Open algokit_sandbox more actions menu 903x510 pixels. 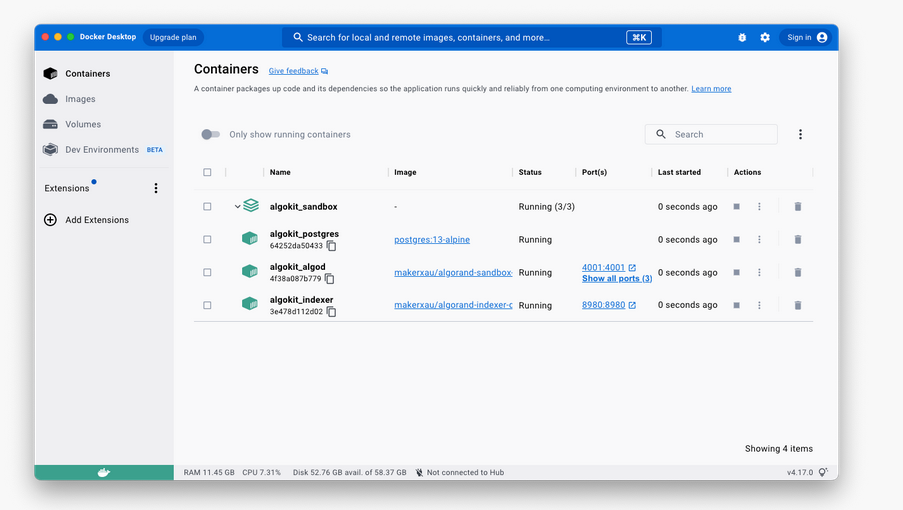[759, 207]
